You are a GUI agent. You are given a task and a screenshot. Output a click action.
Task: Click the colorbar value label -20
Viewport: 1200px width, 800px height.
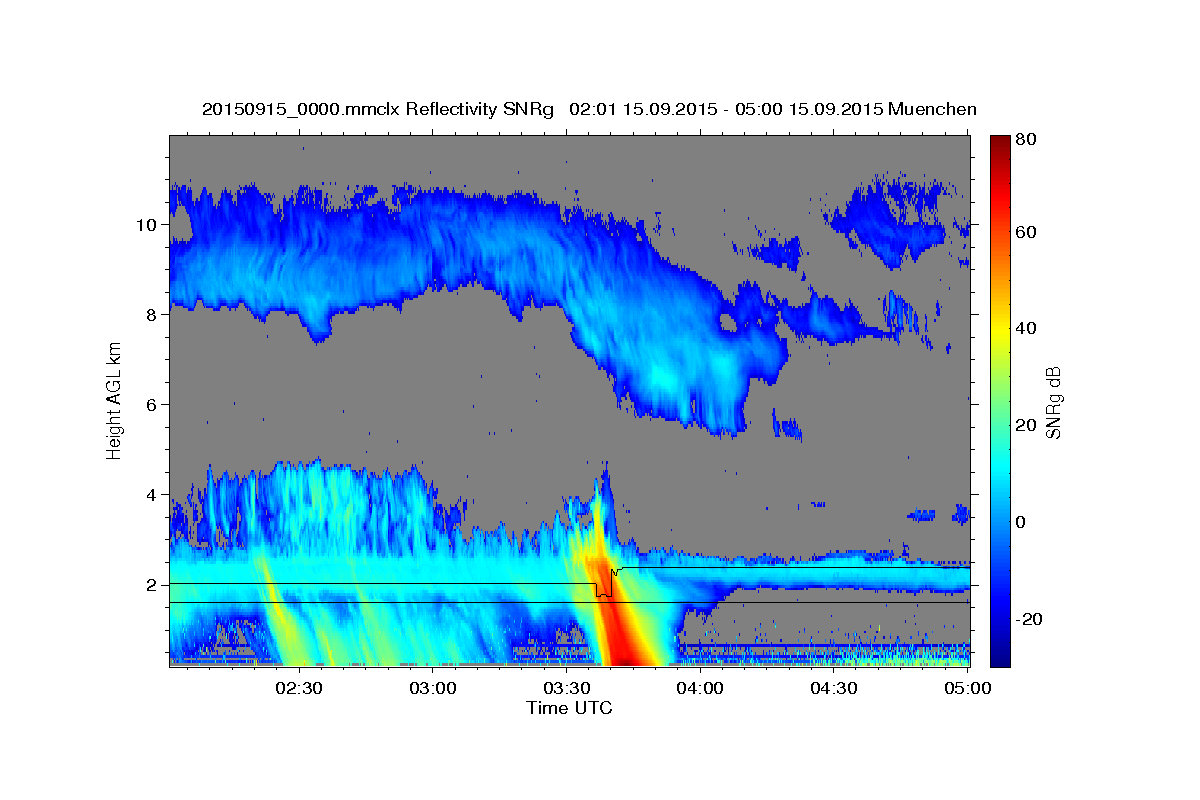[1028, 619]
